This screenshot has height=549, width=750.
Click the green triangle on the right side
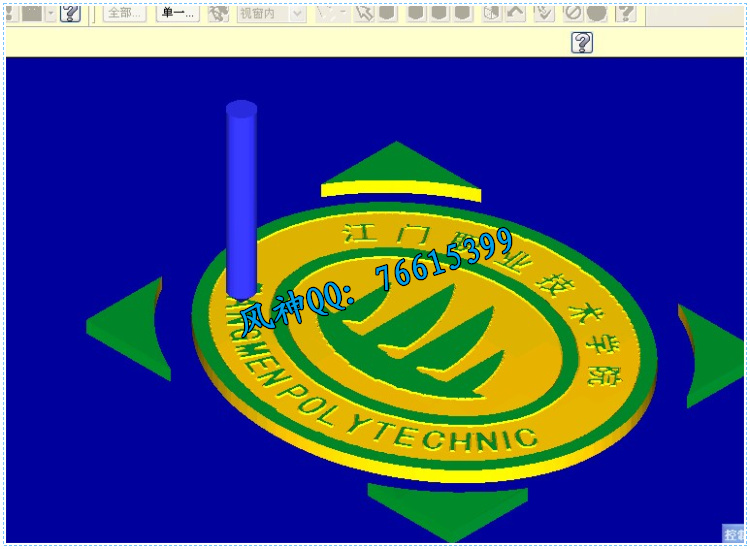(x=712, y=352)
